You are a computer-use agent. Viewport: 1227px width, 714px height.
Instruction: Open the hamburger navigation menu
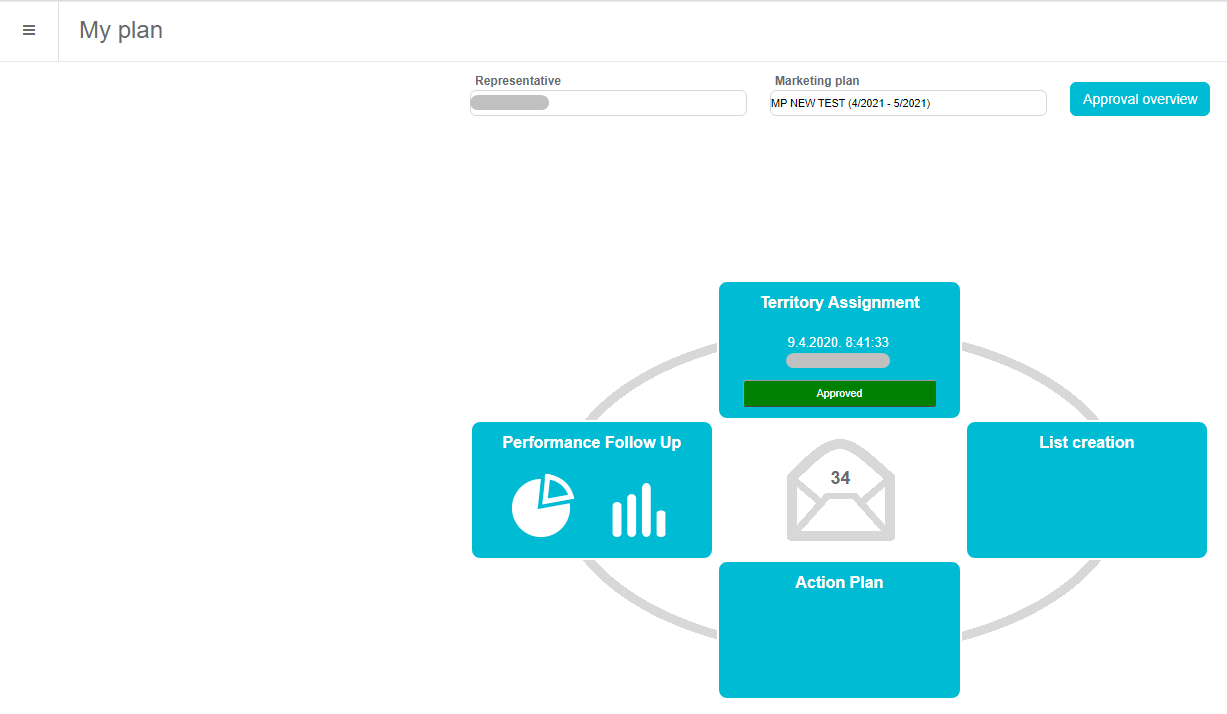tap(29, 31)
